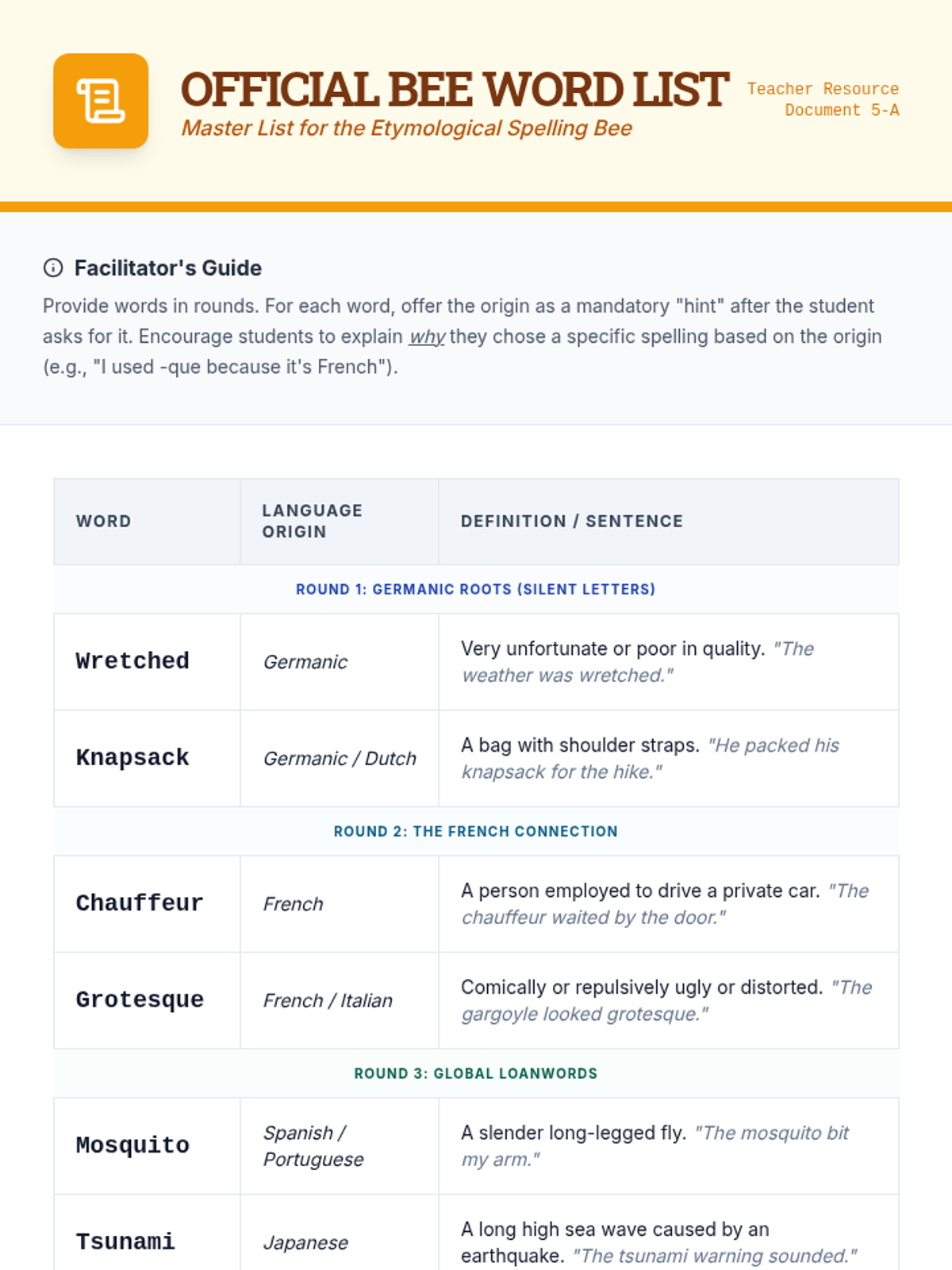The width and height of the screenshot is (952, 1270).
Task: Click the word Wretched in the table
Action: (132, 661)
